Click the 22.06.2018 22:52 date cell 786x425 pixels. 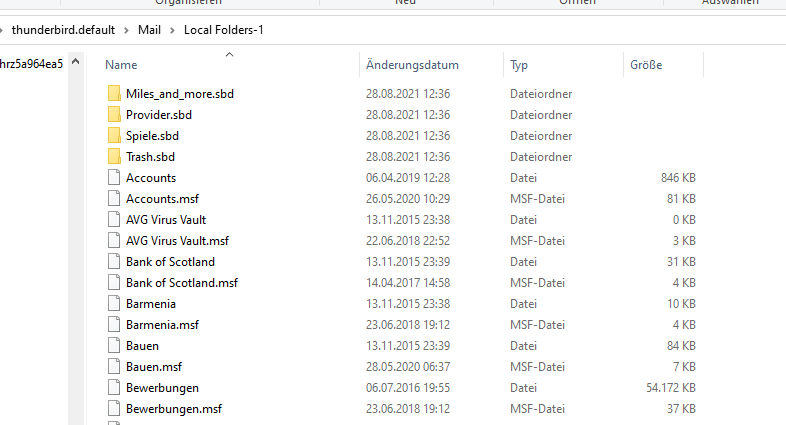click(408, 241)
